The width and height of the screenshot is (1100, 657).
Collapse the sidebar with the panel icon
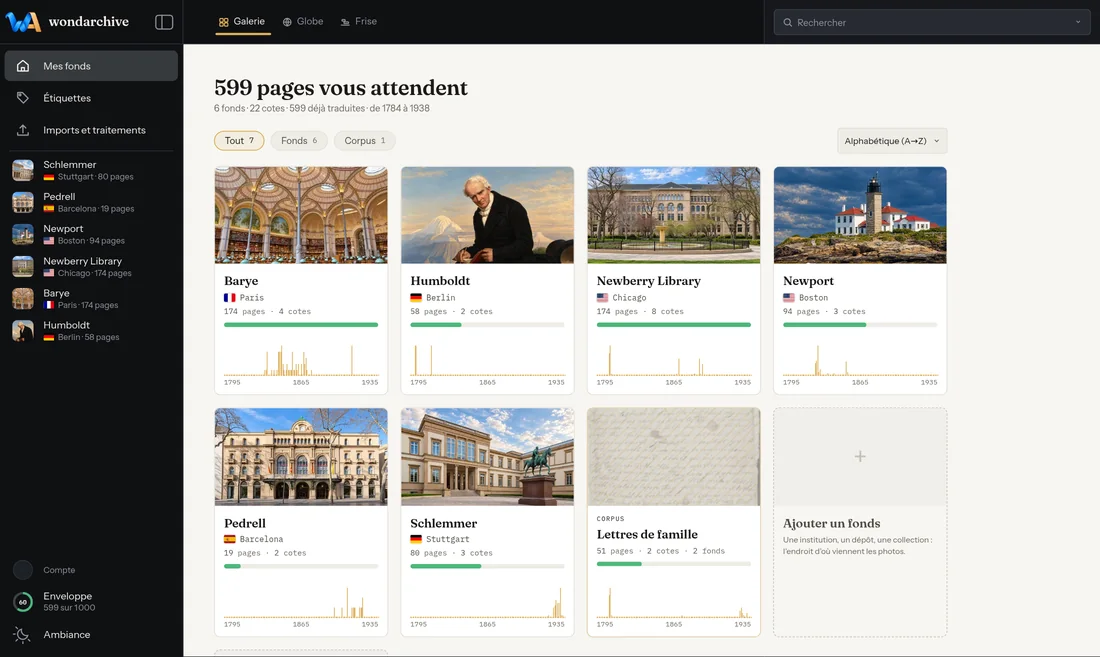[163, 22]
